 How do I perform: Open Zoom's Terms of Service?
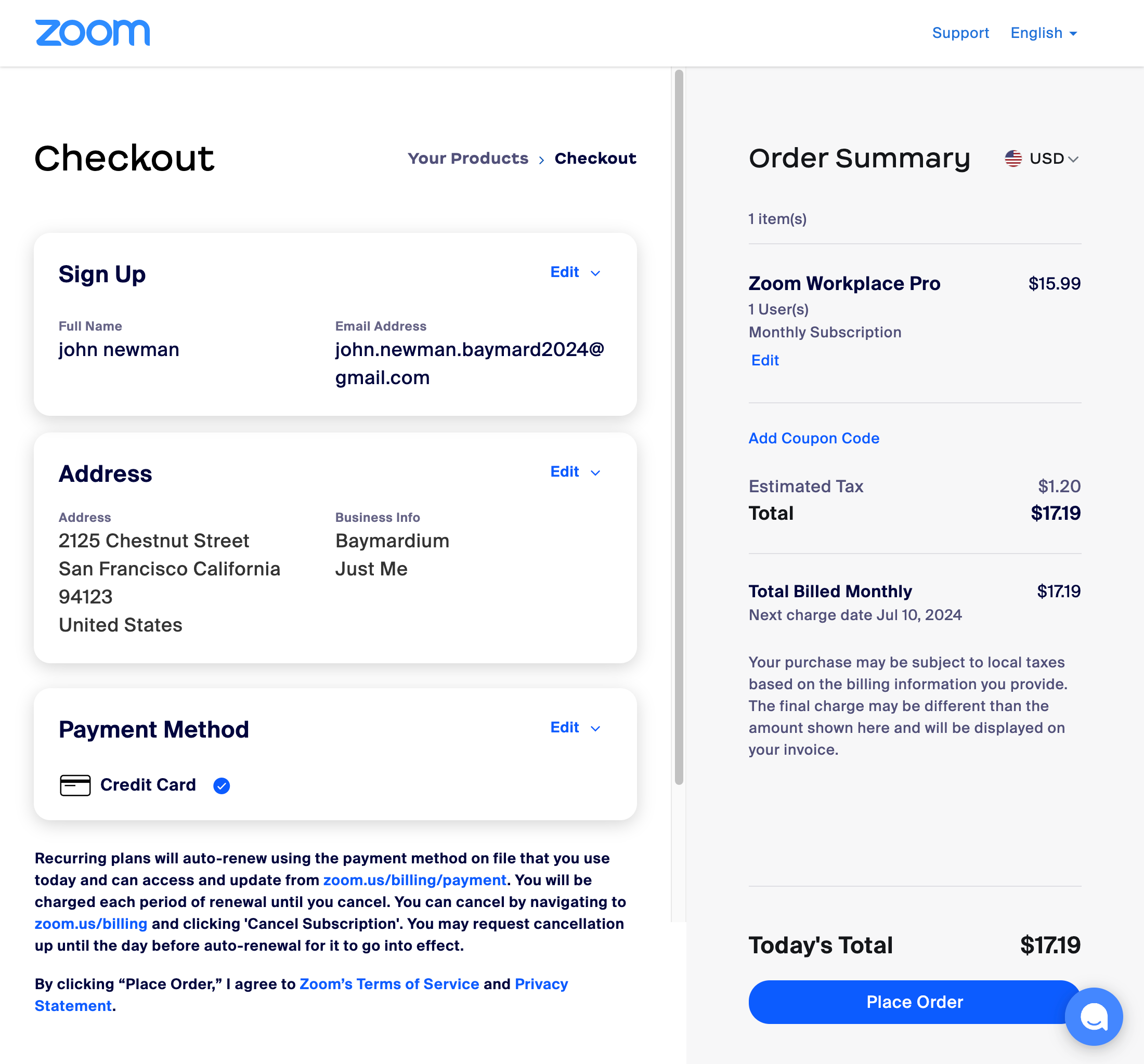[x=389, y=984]
